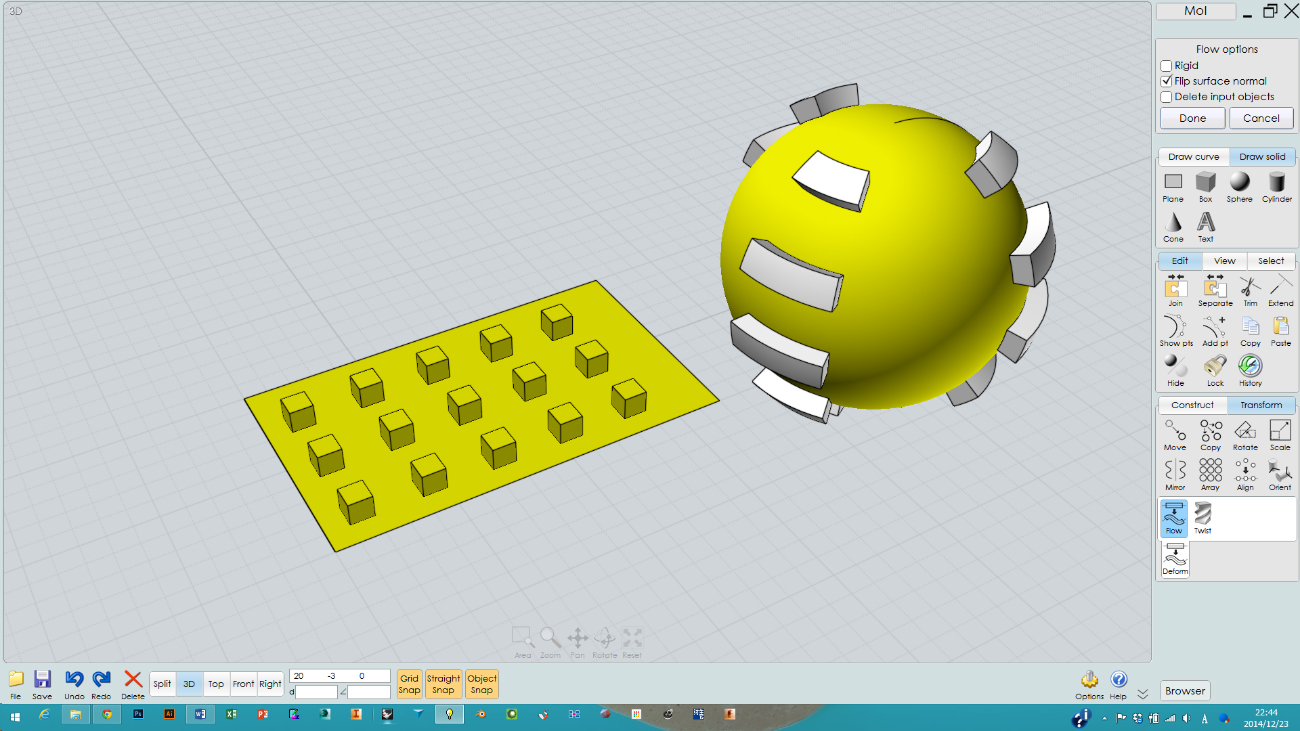Open the History tool
Viewport: 1300px width, 731px height.
pos(1250,371)
